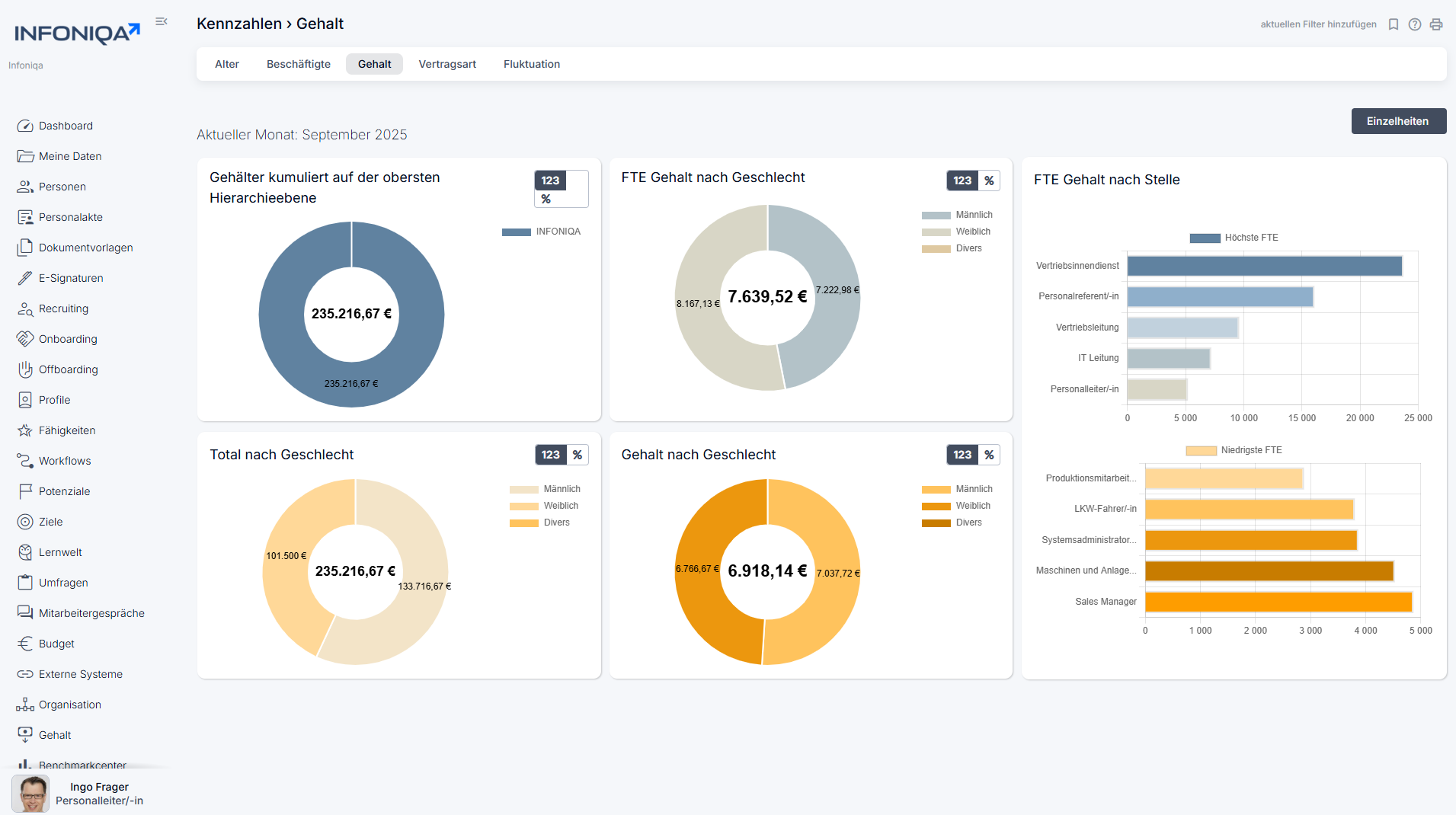The image size is (1456, 815).
Task: Switch Gehälter kumuliert chart to 123 view
Action: click(x=550, y=181)
